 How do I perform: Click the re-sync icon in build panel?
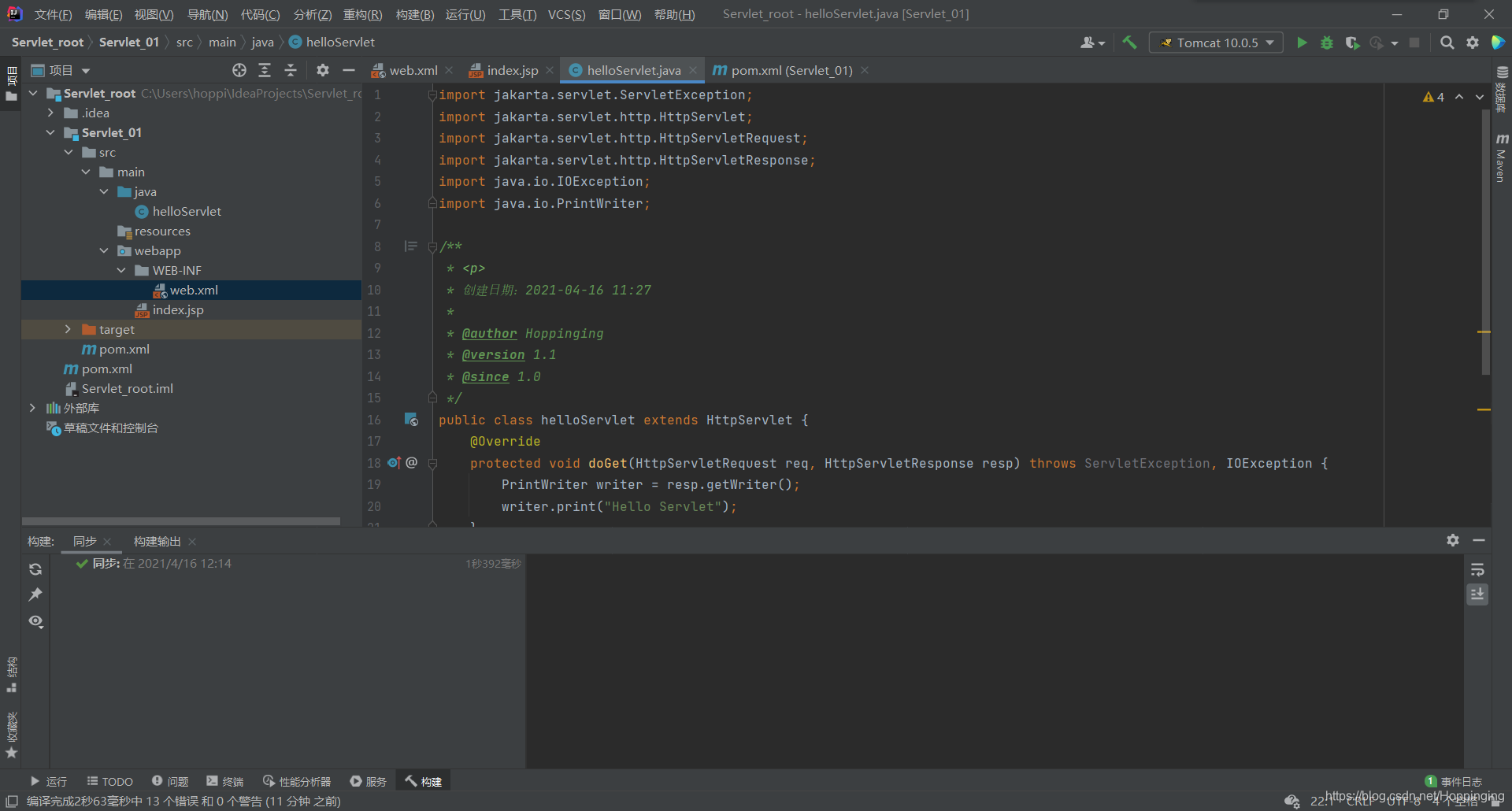click(35, 569)
